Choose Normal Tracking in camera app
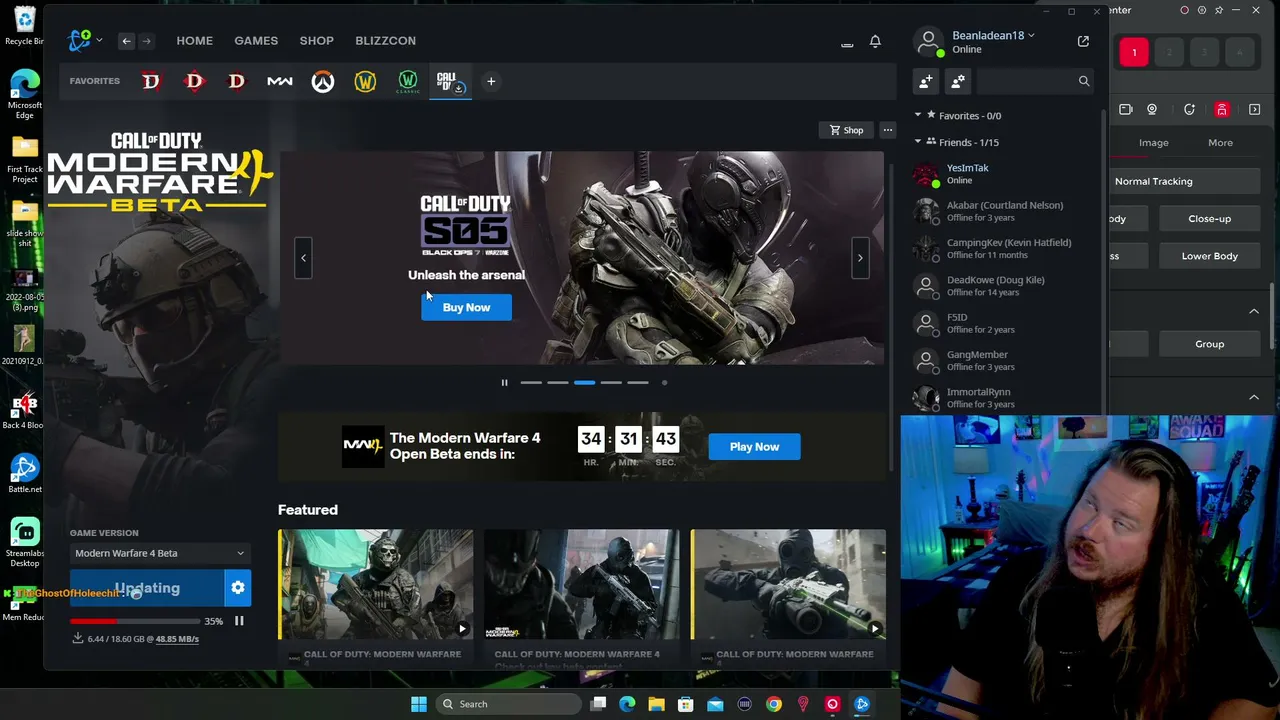Image resolution: width=1280 pixels, height=720 pixels. coord(1185,181)
